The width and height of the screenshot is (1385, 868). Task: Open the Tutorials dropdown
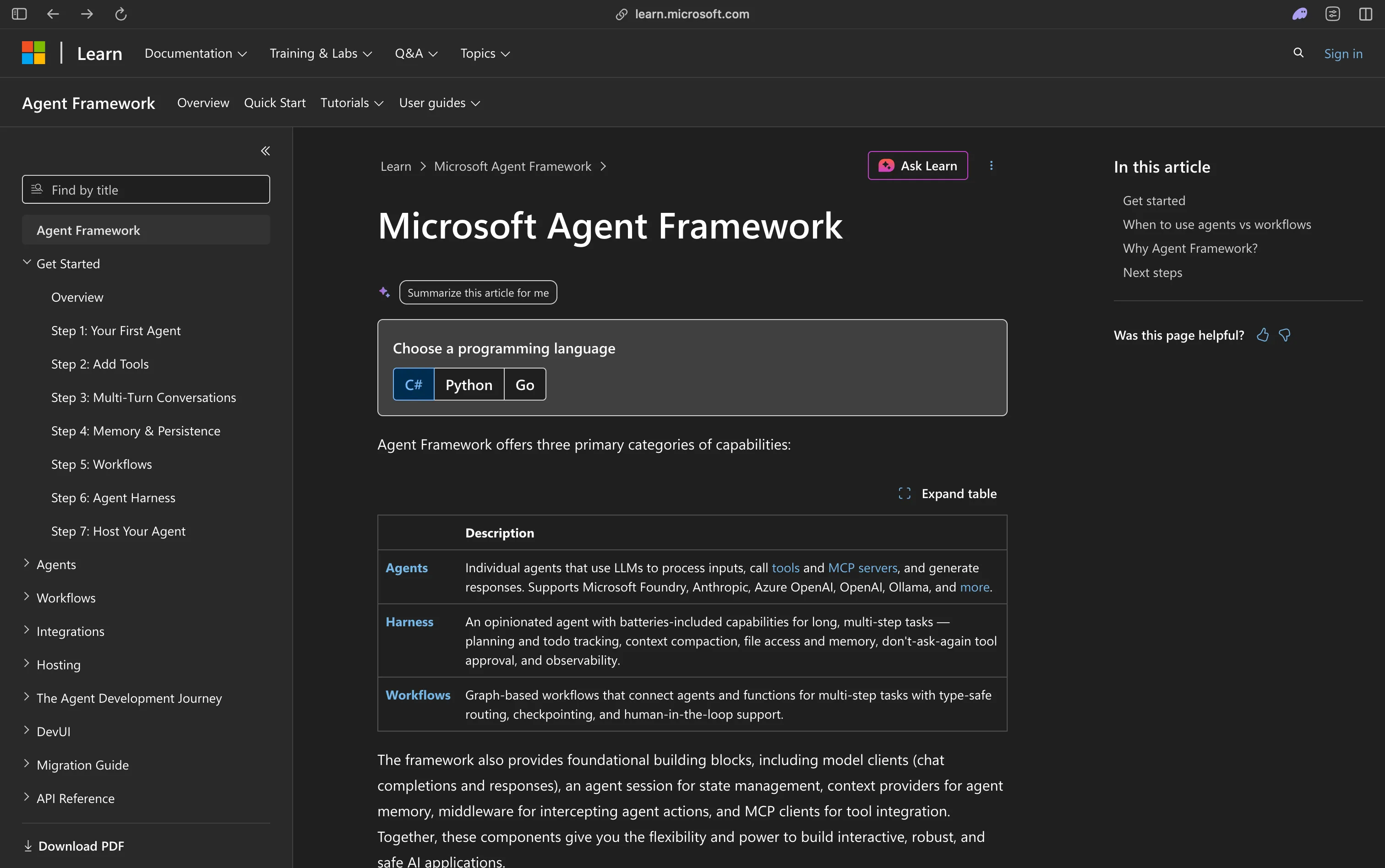click(352, 103)
